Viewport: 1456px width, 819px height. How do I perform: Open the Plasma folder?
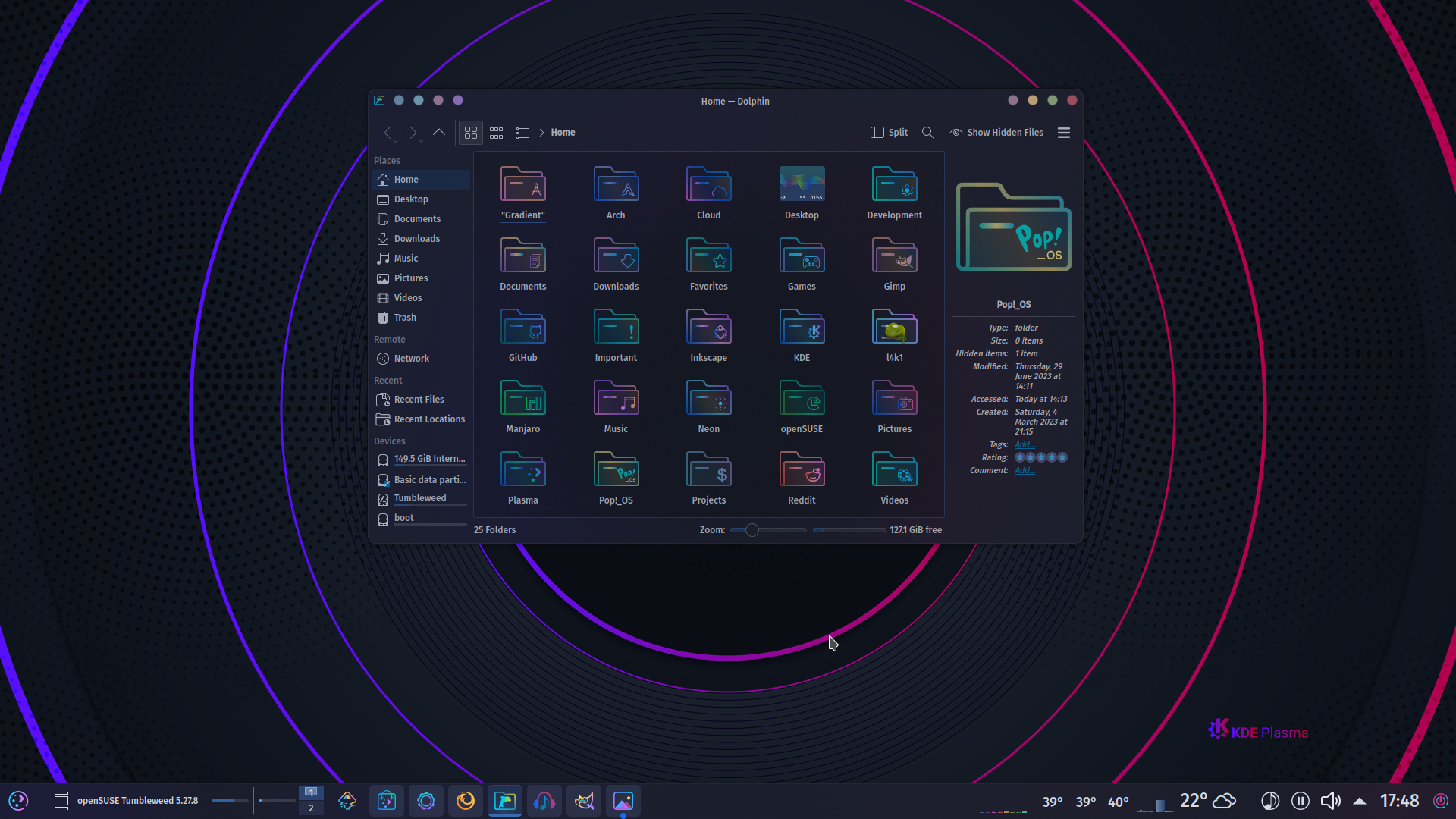(522, 478)
